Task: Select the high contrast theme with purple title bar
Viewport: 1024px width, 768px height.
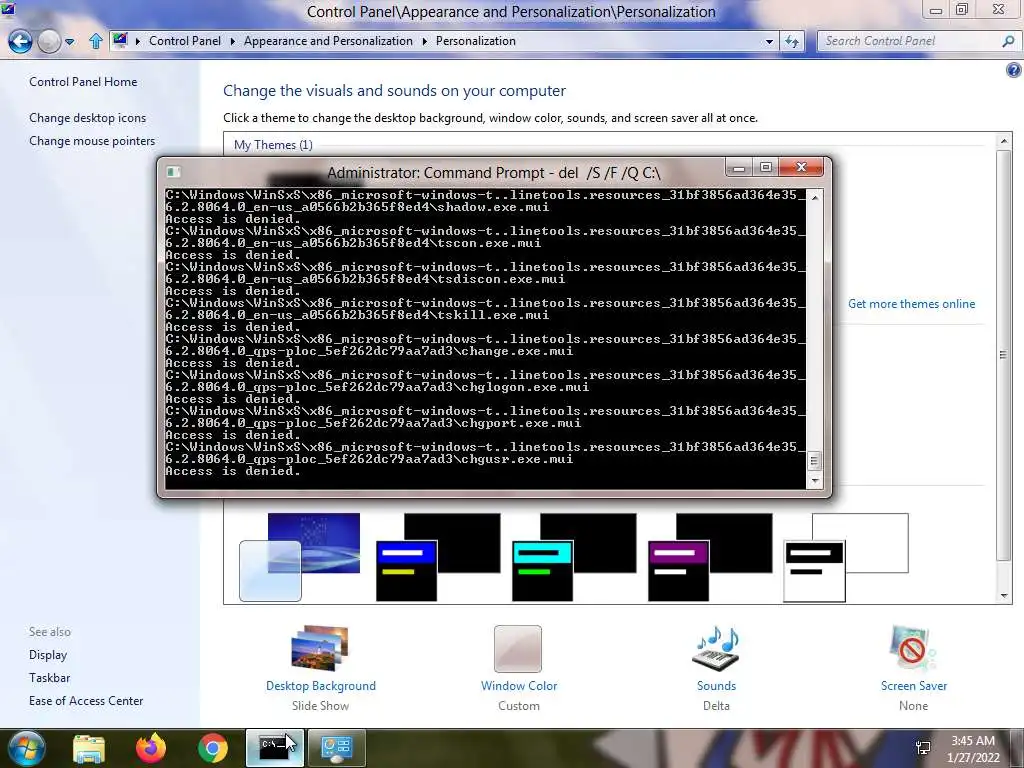Action: 710,556
